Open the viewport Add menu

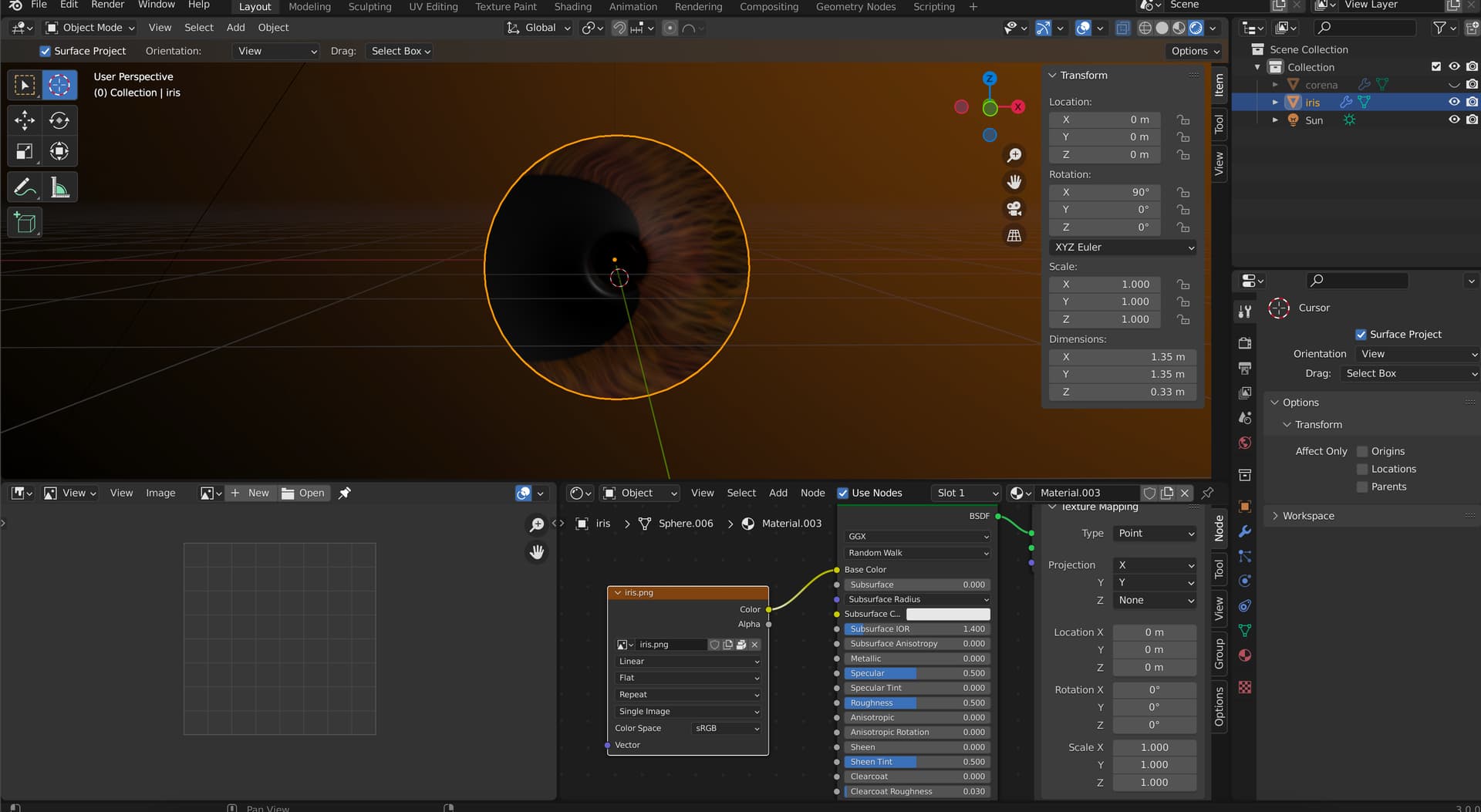point(235,28)
